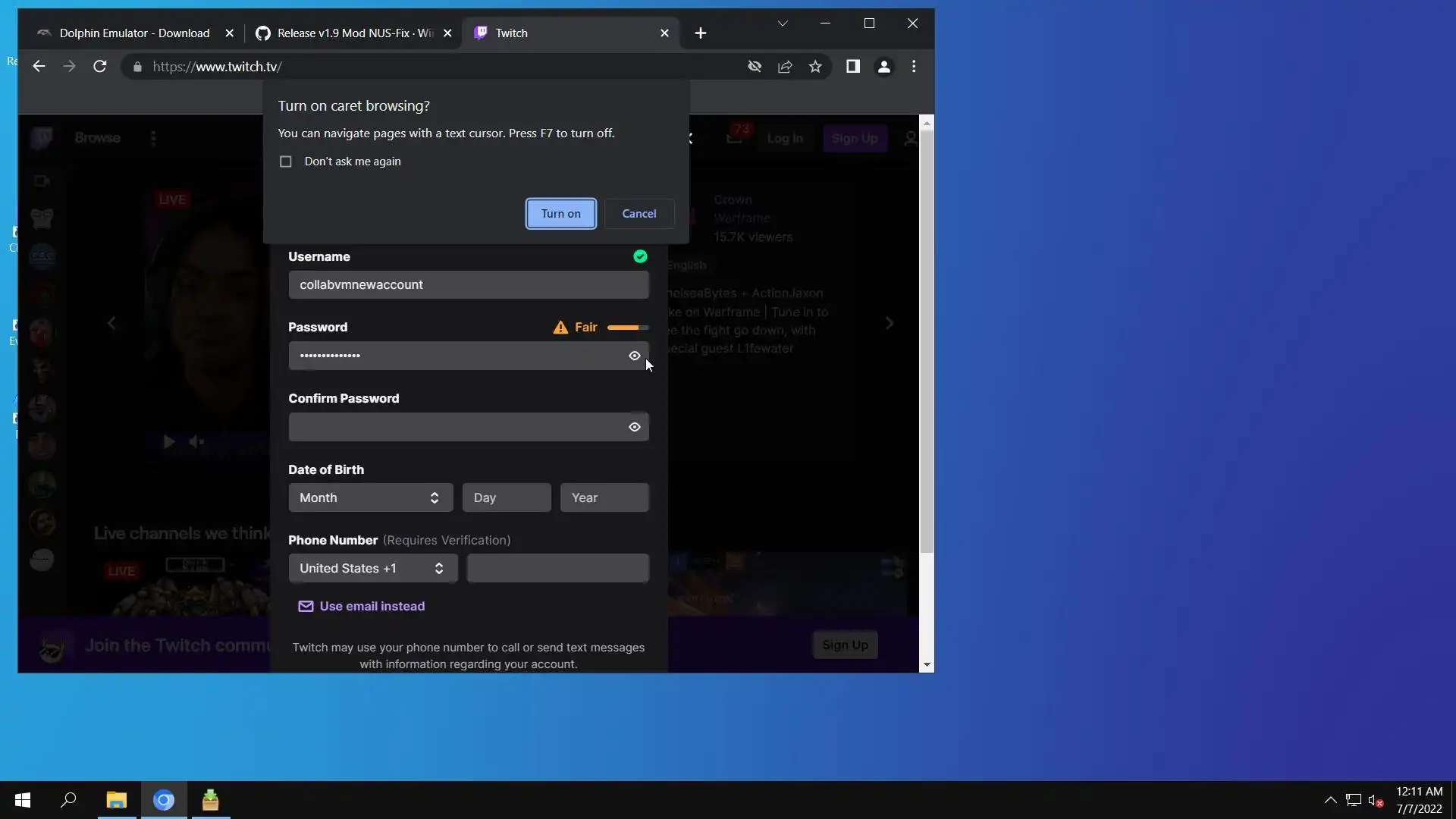
Task: Toggle Confirm Password visibility eye
Action: click(635, 427)
